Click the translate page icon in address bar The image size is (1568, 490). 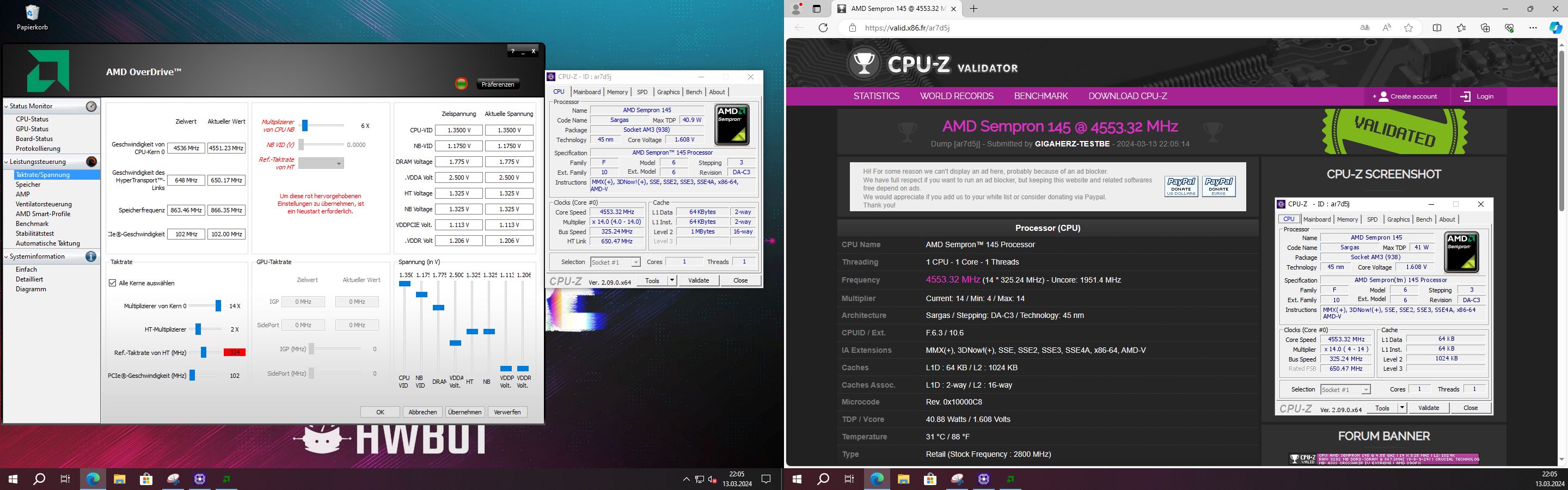point(1365,27)
